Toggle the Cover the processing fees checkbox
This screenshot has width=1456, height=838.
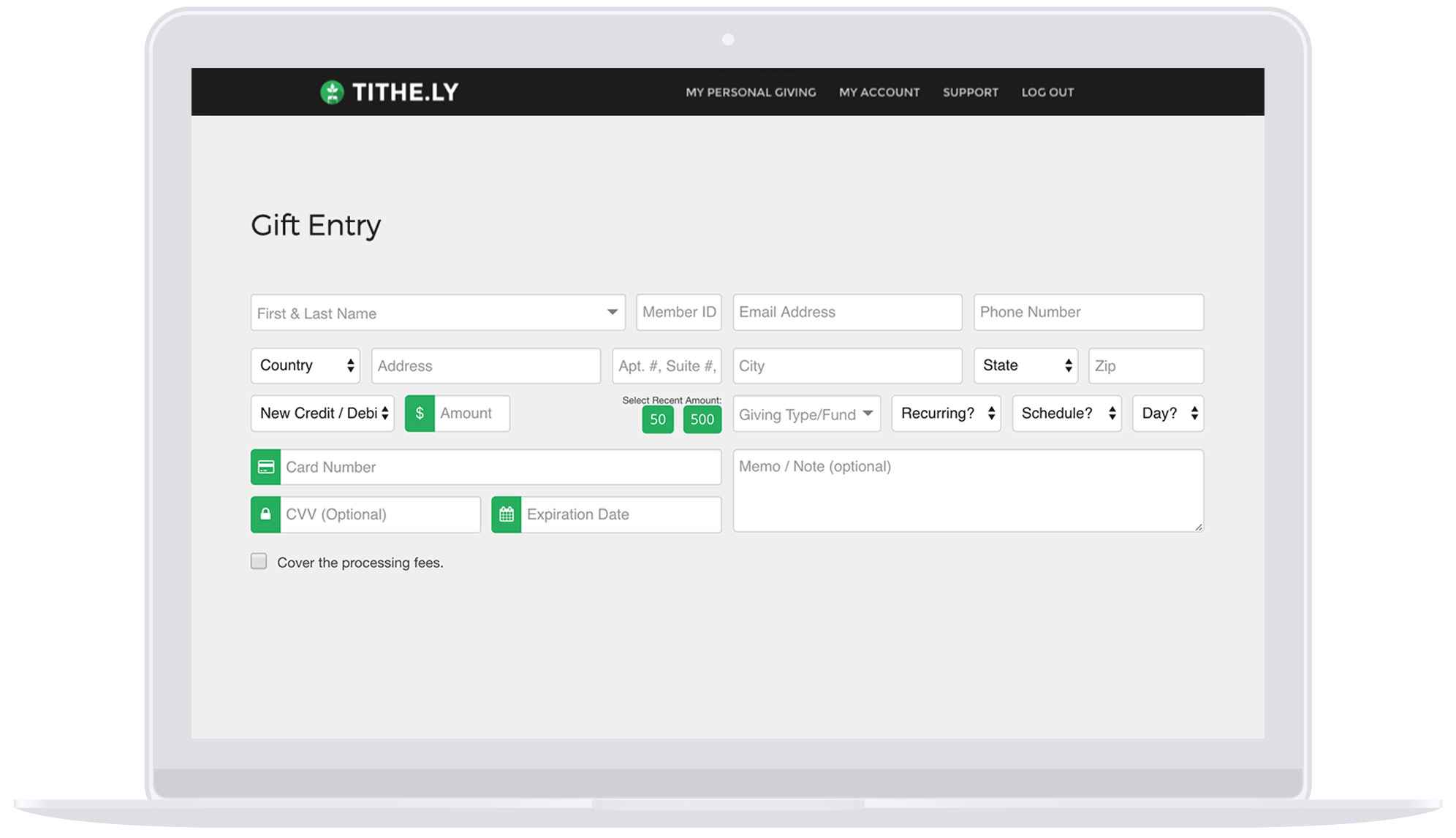point(259,561)
